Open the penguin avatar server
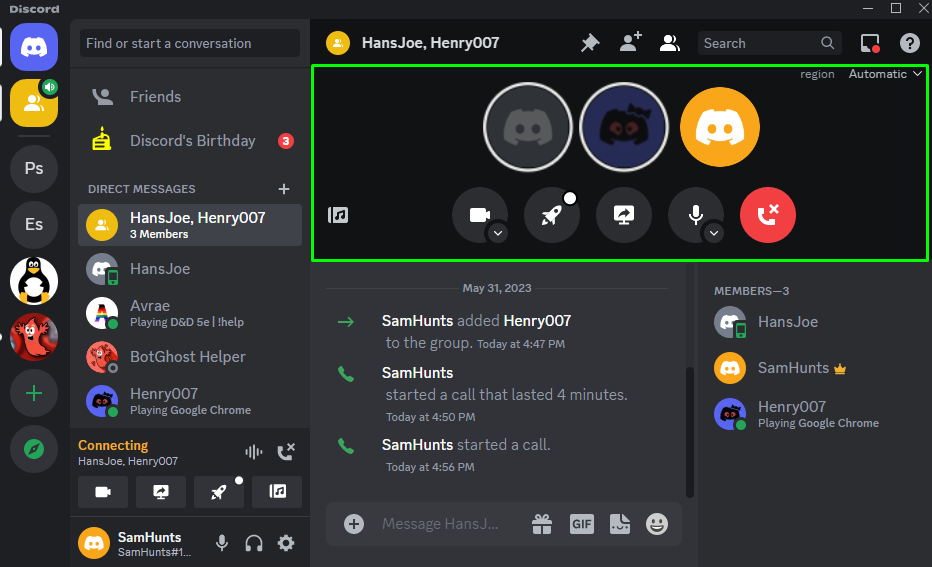Image resolution: width=932 pixels, height=567 pixels. pos(34,281)
